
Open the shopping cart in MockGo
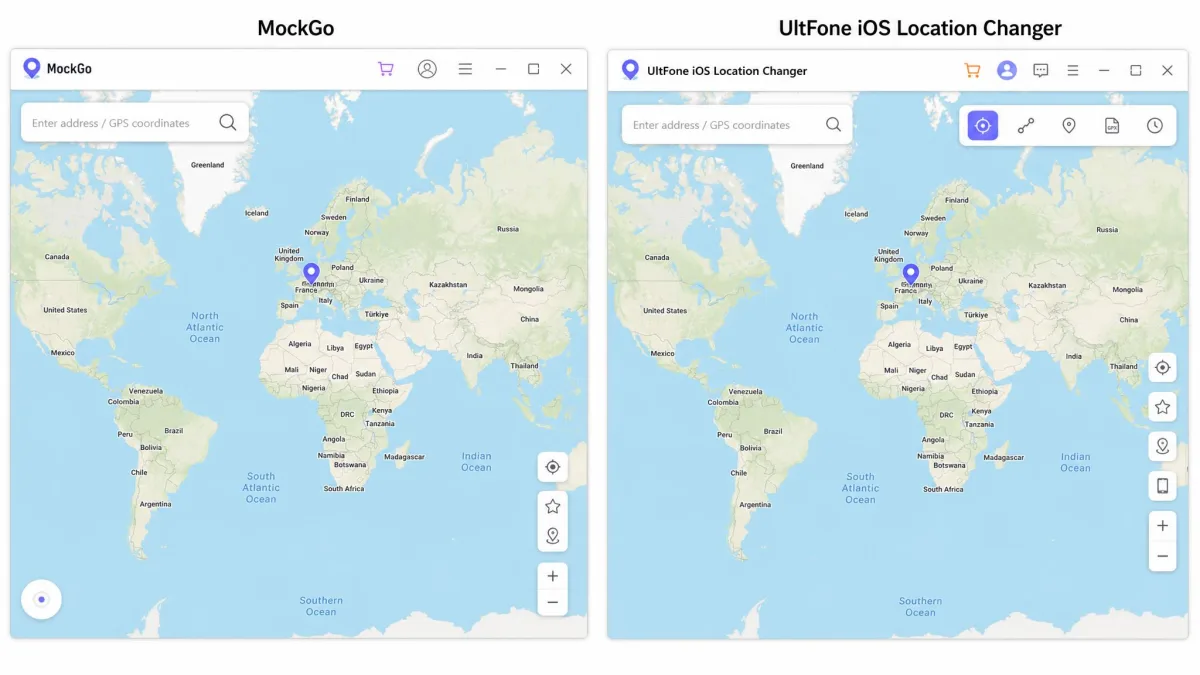tap(385, 69)
